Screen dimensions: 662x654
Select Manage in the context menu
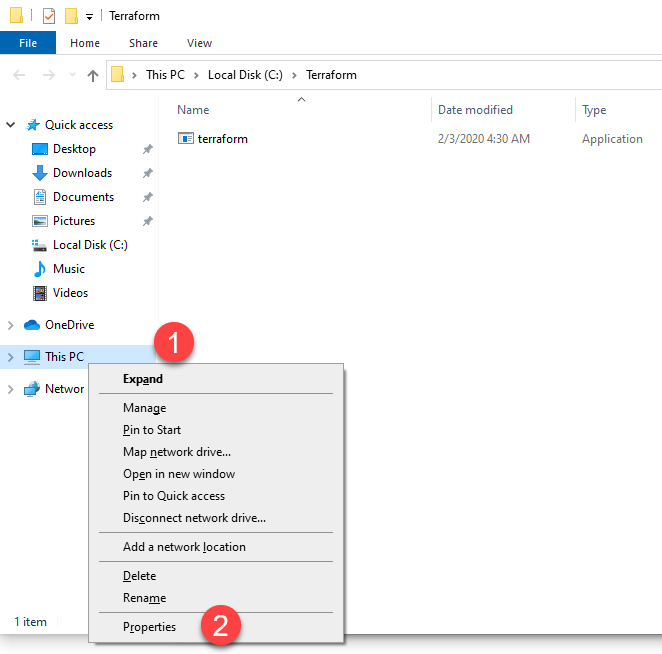click(144, 408)
